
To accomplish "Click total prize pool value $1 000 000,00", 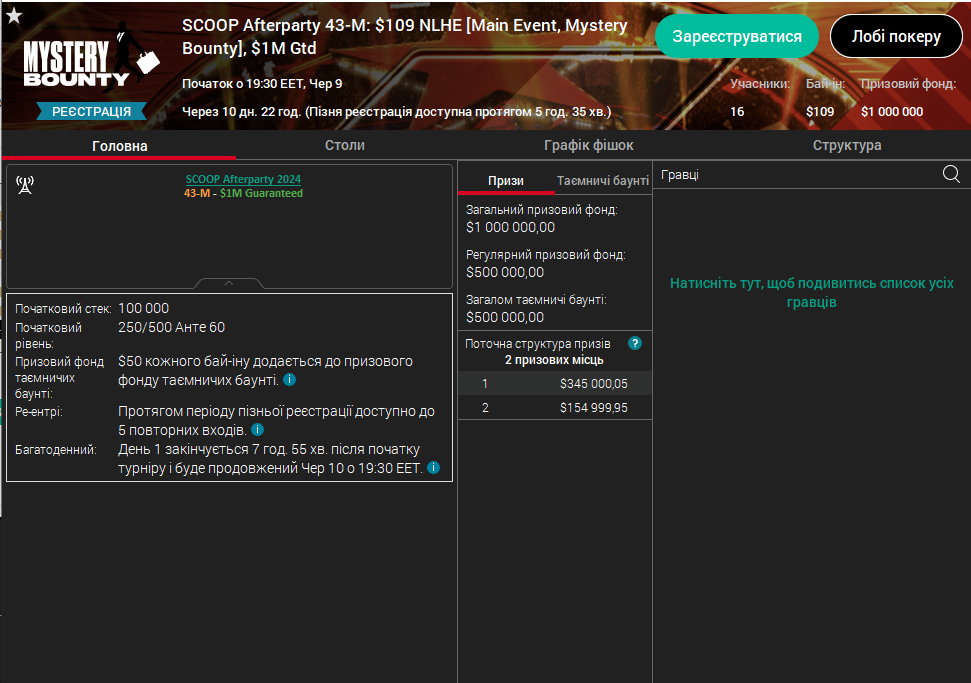I will point(510,227).
